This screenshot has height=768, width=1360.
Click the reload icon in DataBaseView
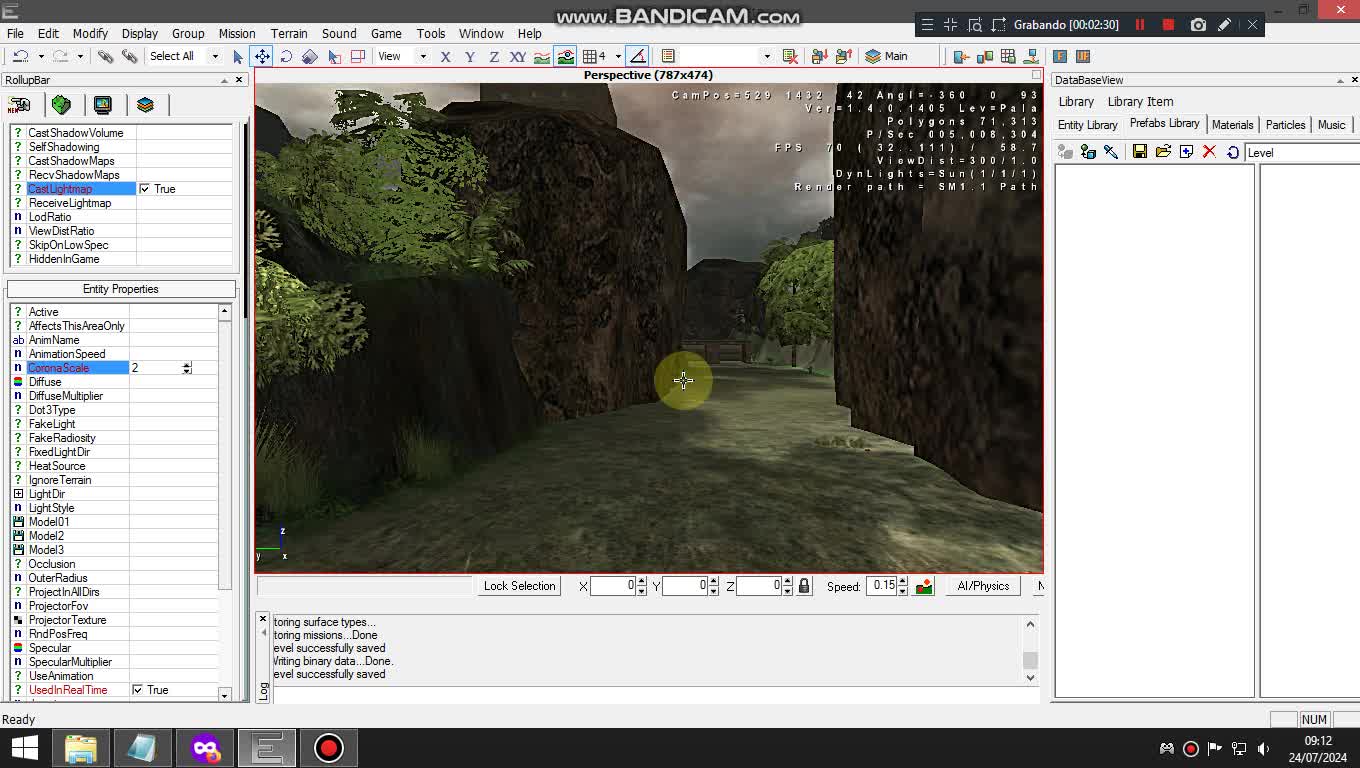pyautogui.click(x=1233, y=152)
